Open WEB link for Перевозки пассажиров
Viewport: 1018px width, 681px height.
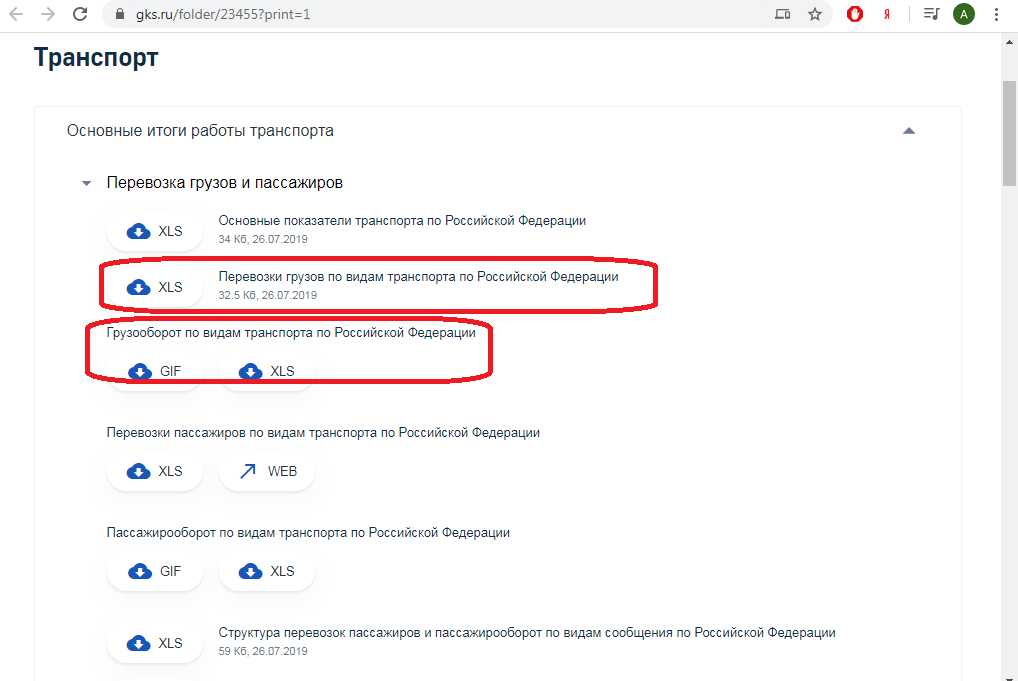[x=267, y=471]
